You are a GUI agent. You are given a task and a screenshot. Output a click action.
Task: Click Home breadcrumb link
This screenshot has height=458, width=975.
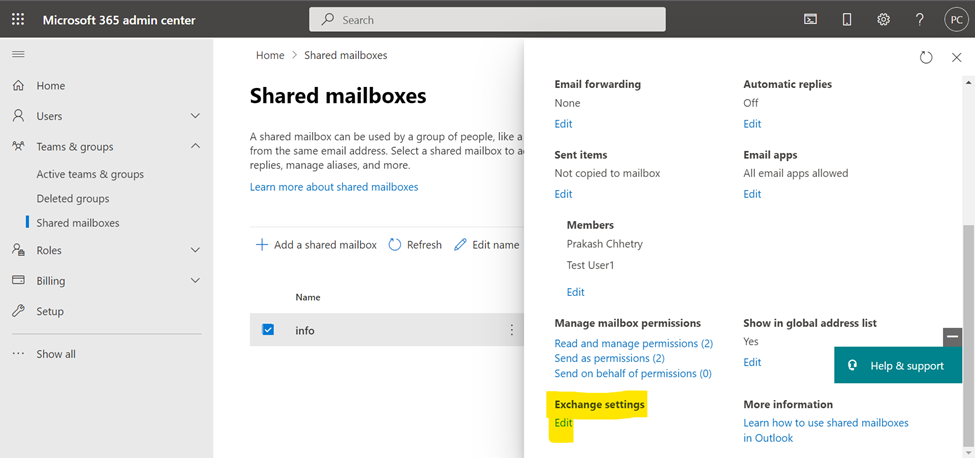270,55
